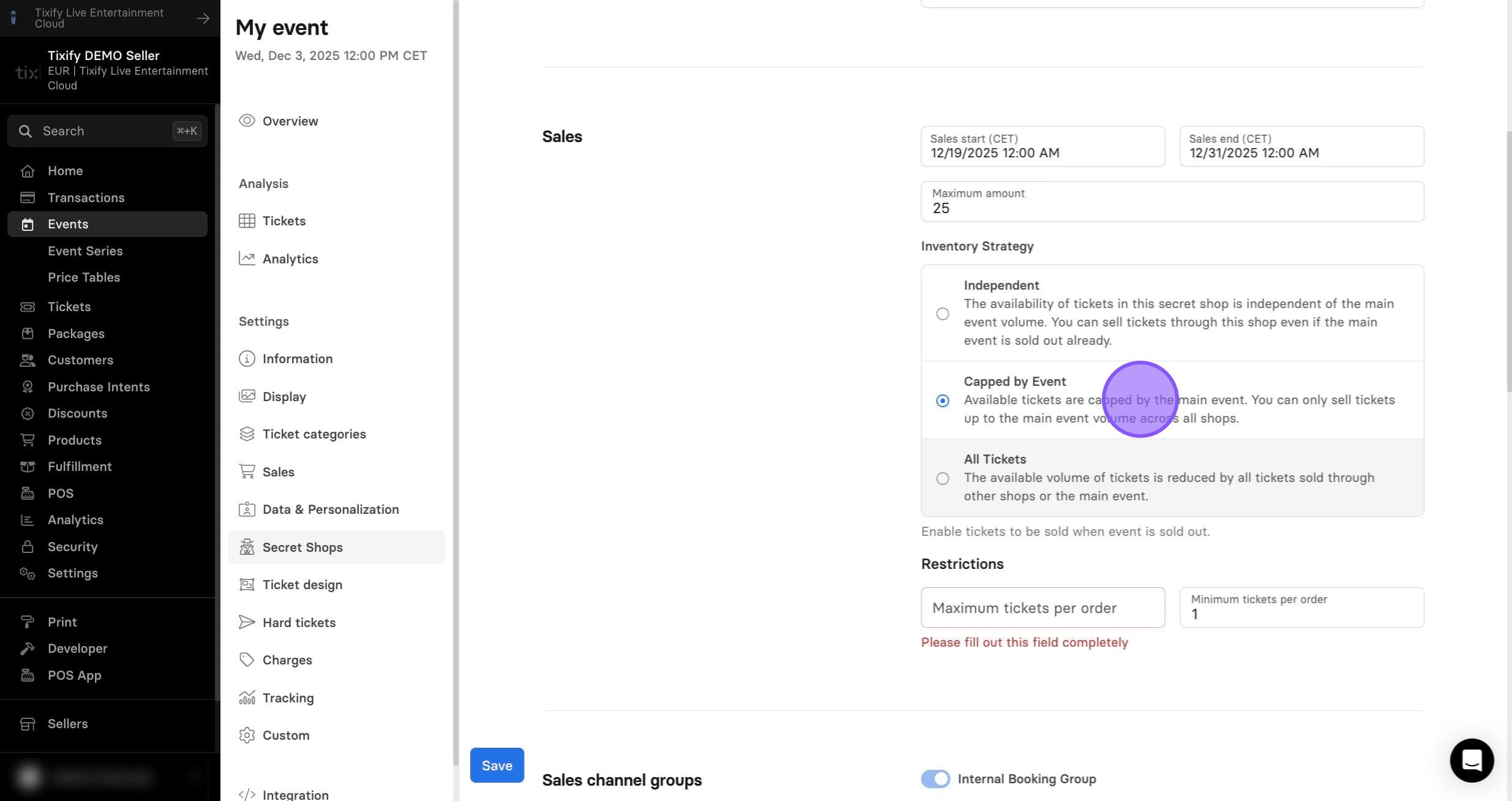Click the blue Save button
Screen dimensions: 1512x801
(x=497, y=765)
